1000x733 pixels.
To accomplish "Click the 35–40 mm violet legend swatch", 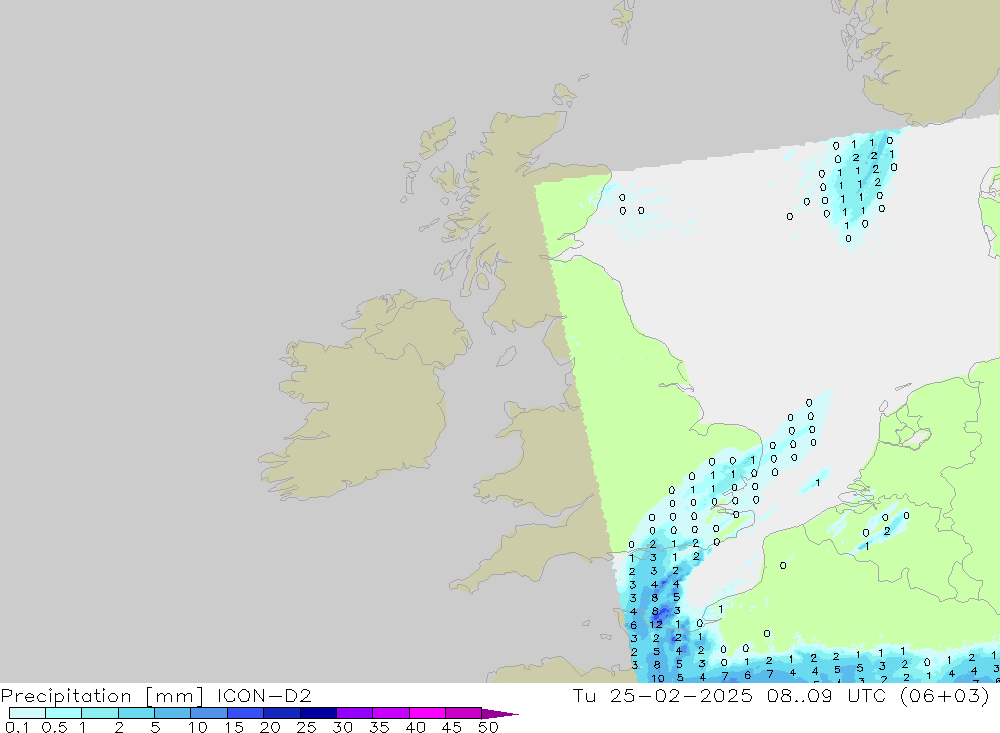I will coord(391,713).
